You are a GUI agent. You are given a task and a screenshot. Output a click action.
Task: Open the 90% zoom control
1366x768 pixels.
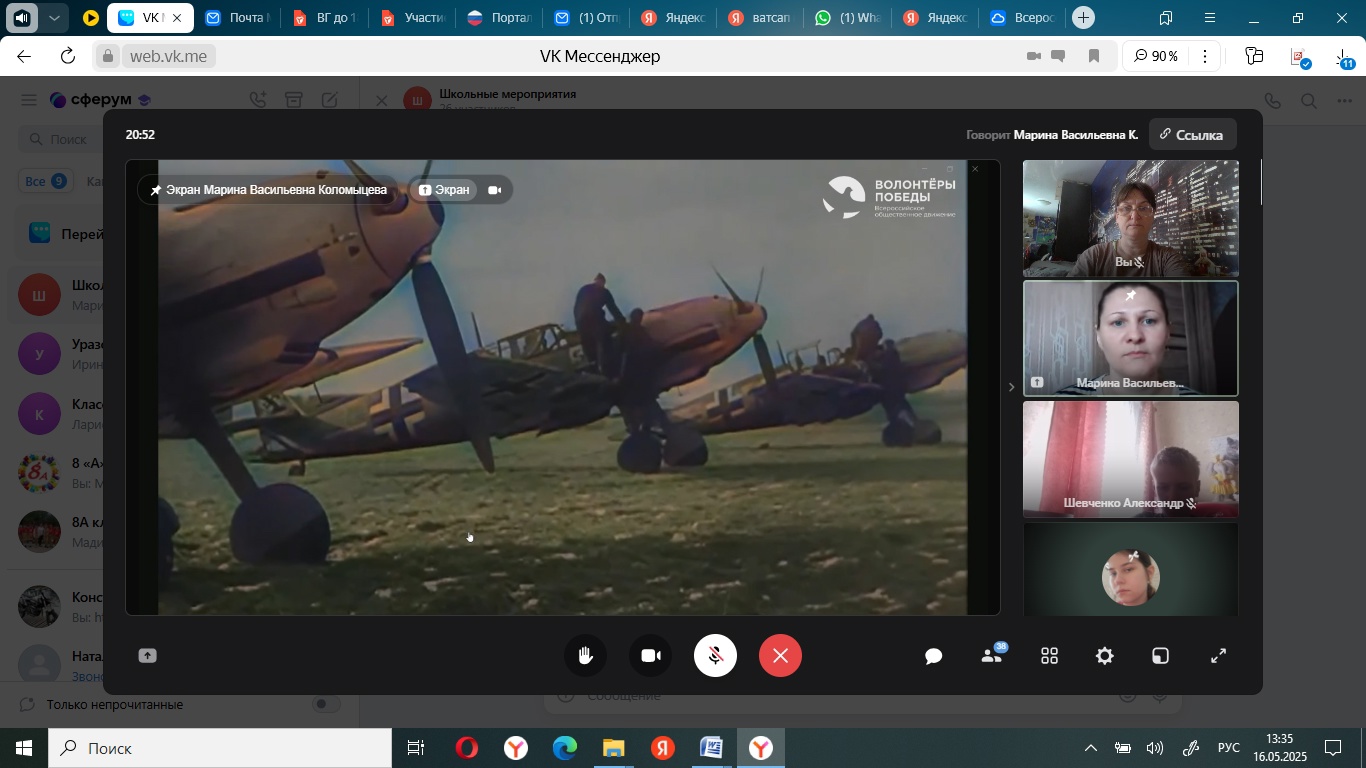coord(1156,56)
